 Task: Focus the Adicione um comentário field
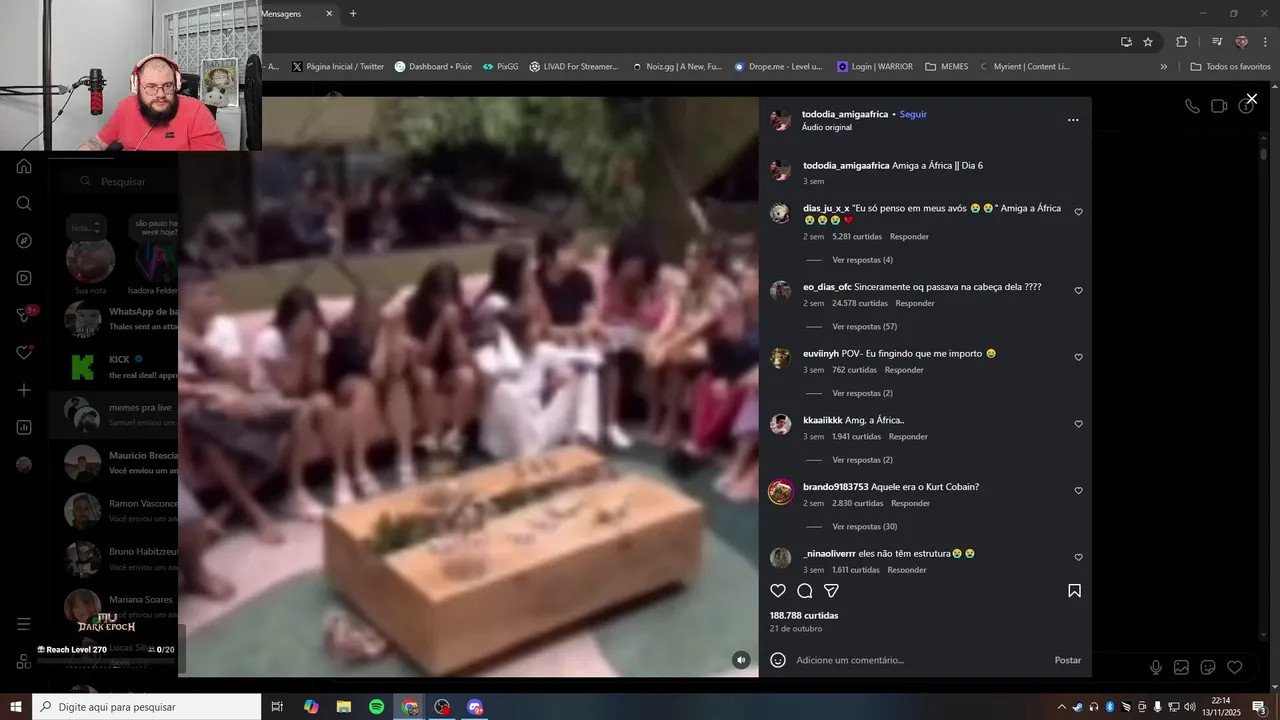tap(920, 660)
